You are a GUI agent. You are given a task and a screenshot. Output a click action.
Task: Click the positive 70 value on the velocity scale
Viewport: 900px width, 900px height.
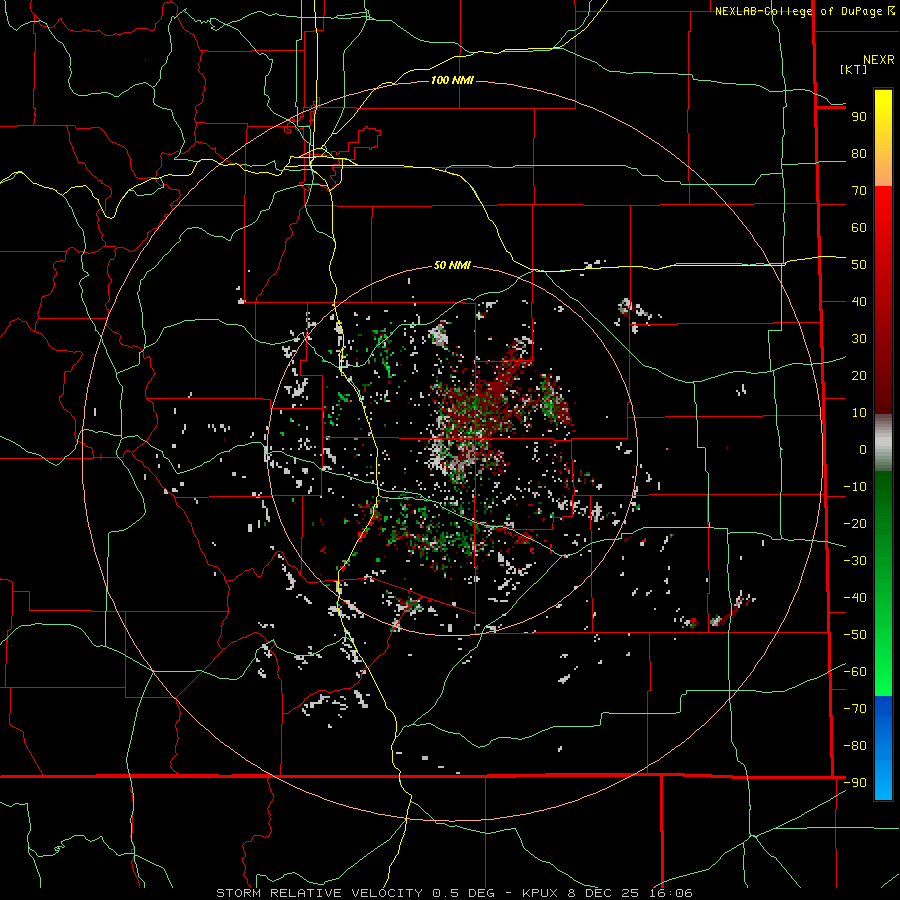click(859, 191)
